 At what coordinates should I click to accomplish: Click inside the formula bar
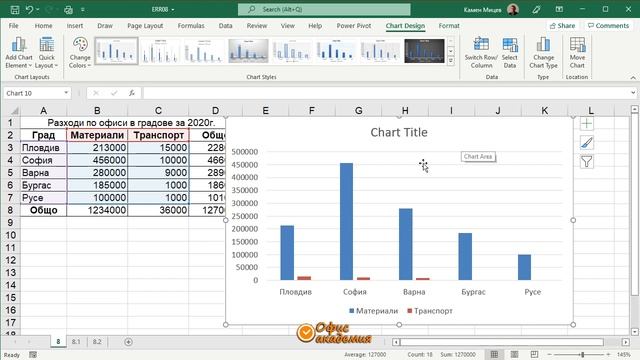point(386,93)
